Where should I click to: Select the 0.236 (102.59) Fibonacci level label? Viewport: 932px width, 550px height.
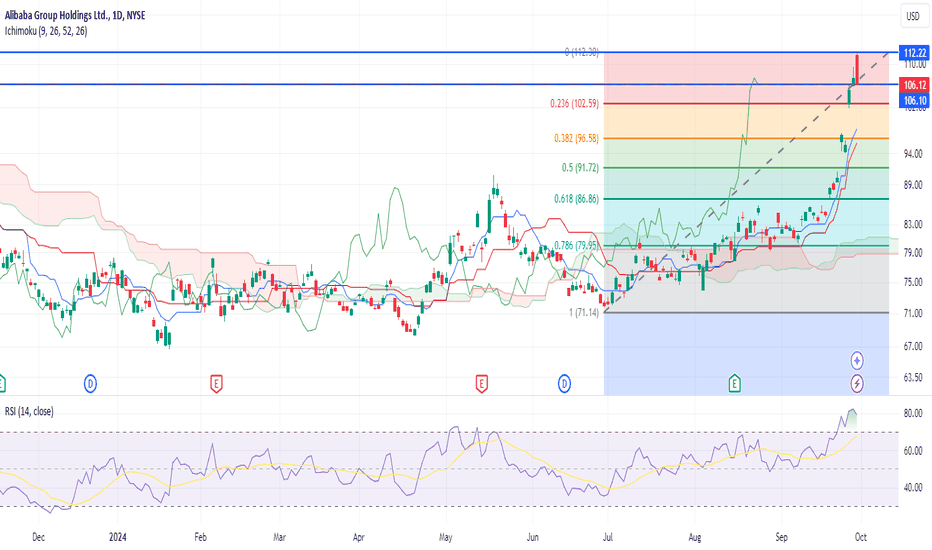573,103
